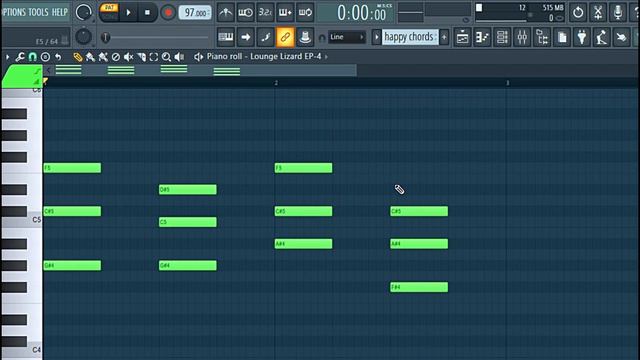Select the Mute tool speaker icon

click(x=128, y=57)
